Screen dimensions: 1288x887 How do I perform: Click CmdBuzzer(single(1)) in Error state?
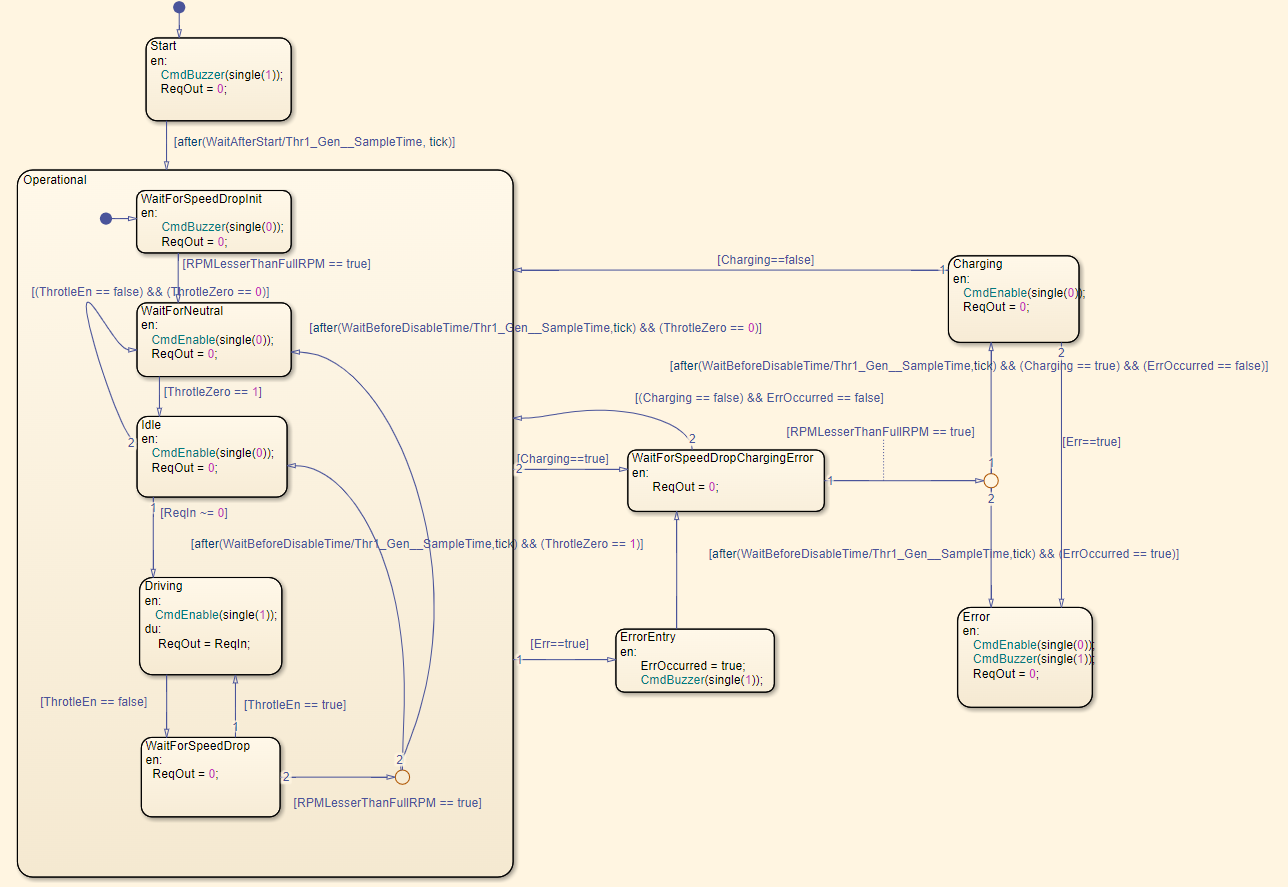(1034, 659)
